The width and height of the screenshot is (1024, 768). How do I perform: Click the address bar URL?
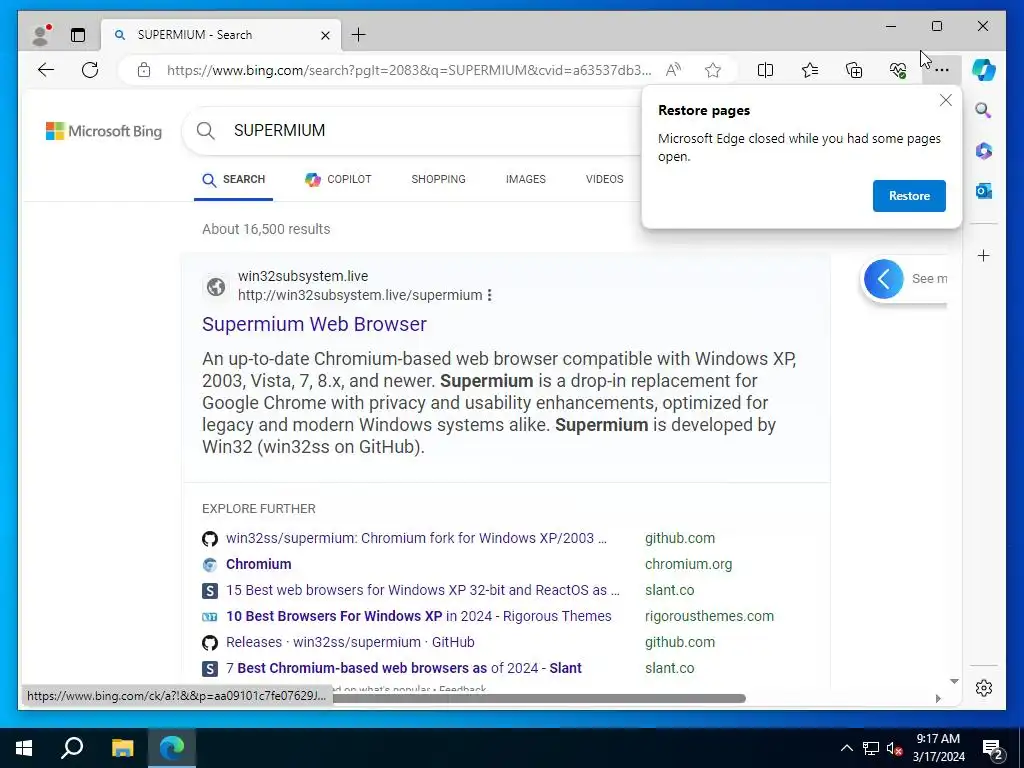[409, 70]
